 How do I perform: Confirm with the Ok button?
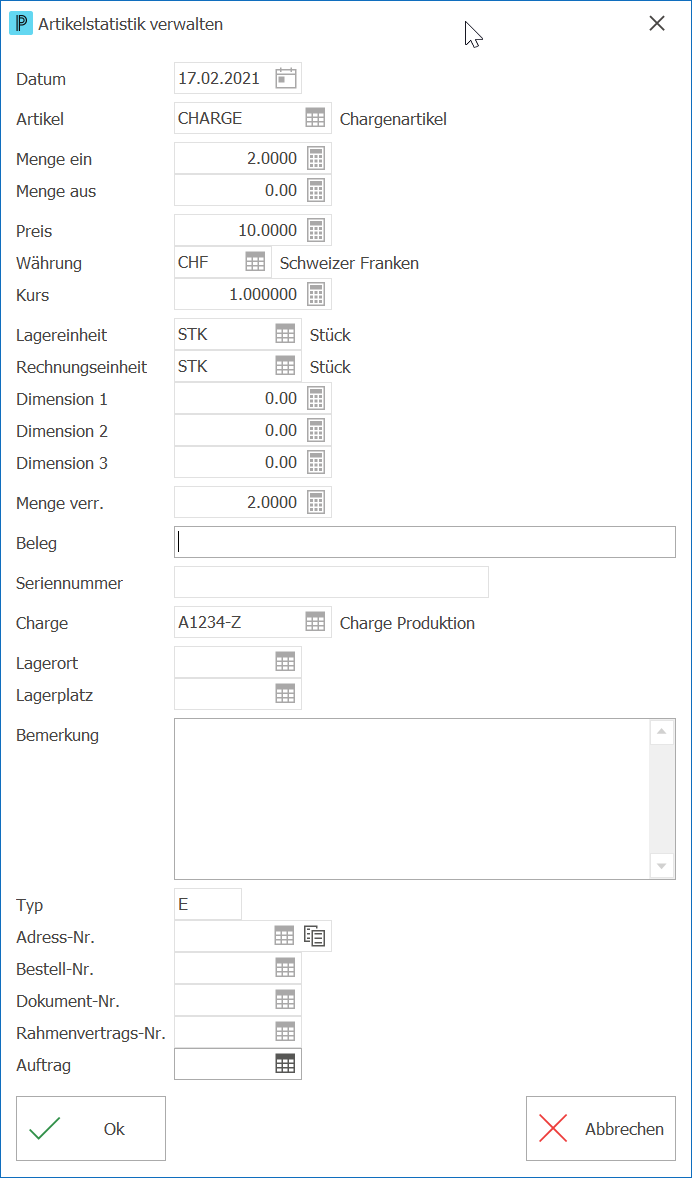coord(91,1128)
